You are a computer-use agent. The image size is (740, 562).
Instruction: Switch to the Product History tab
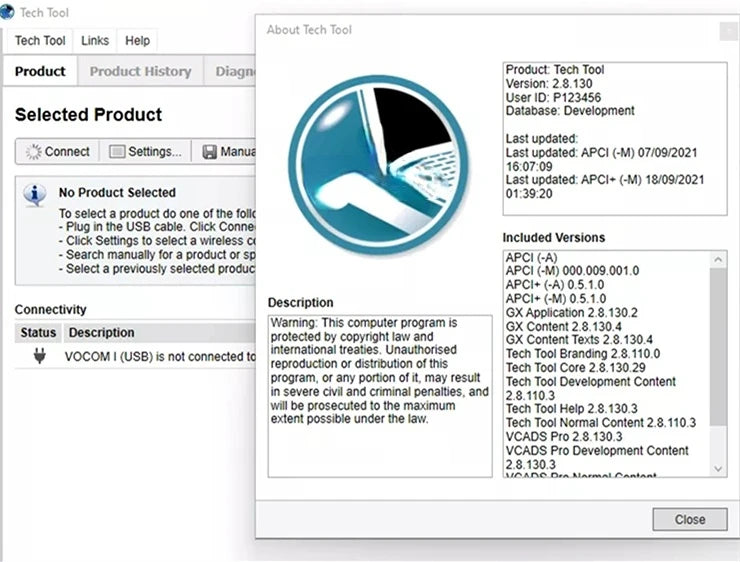[x=141, y=71]
